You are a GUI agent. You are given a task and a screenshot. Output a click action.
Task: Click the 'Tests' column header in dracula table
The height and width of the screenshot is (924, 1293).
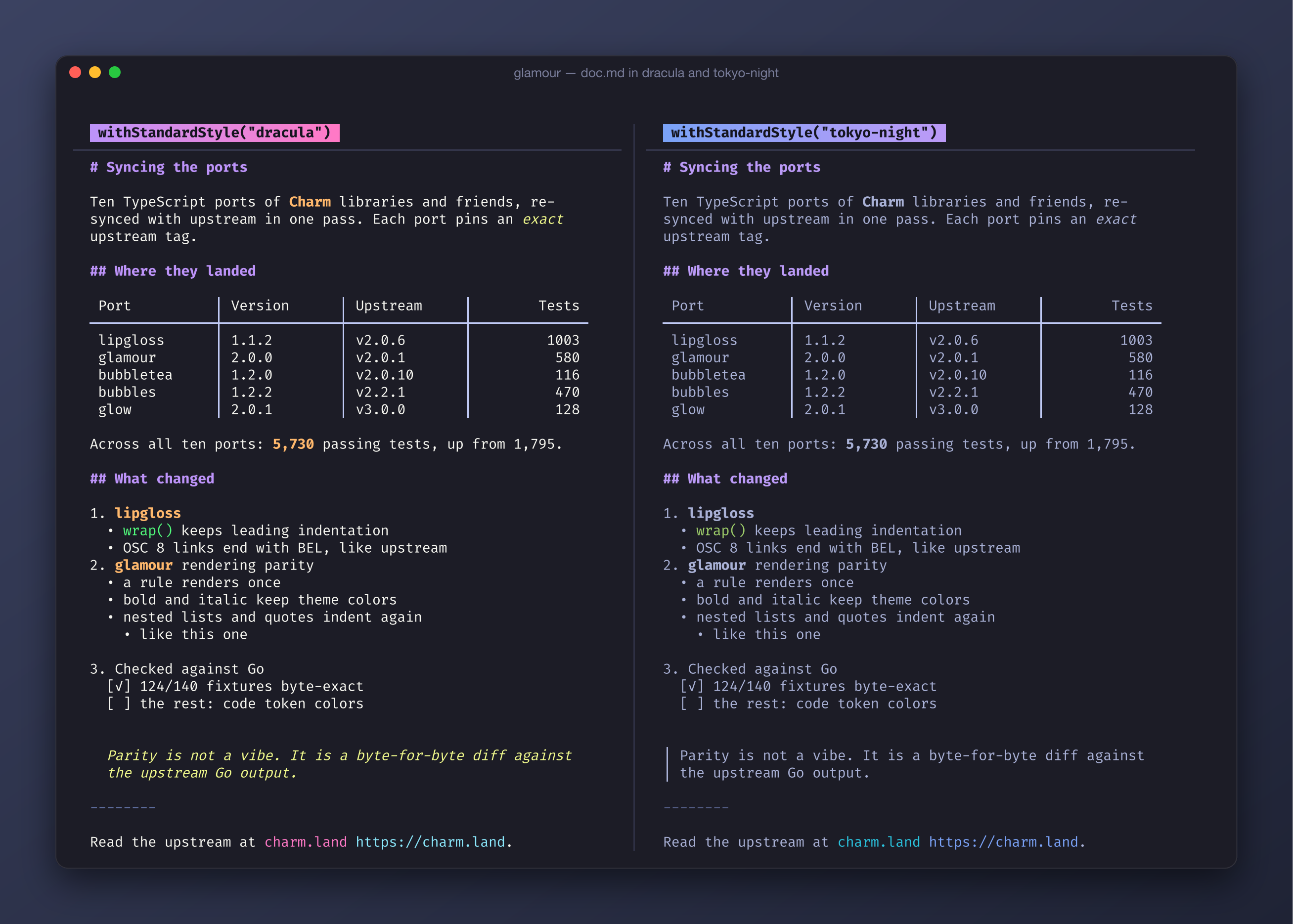(559, 306)
